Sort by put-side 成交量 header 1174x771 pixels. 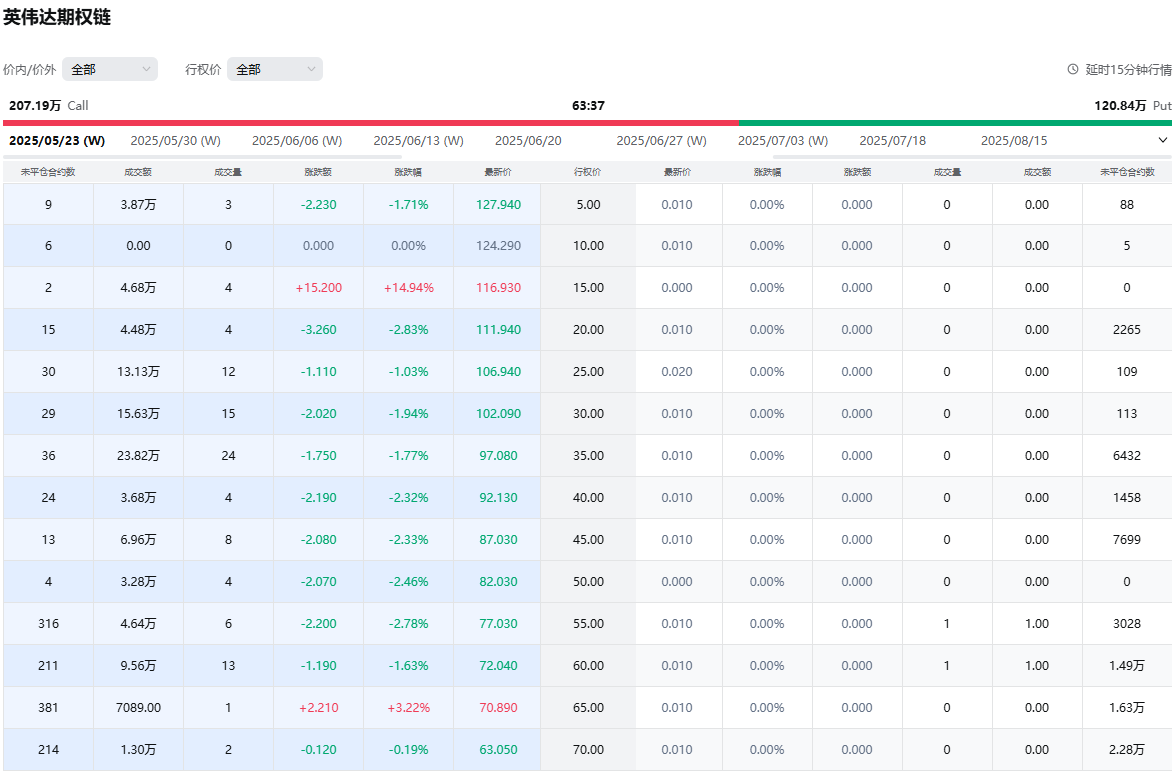point(947,172)
